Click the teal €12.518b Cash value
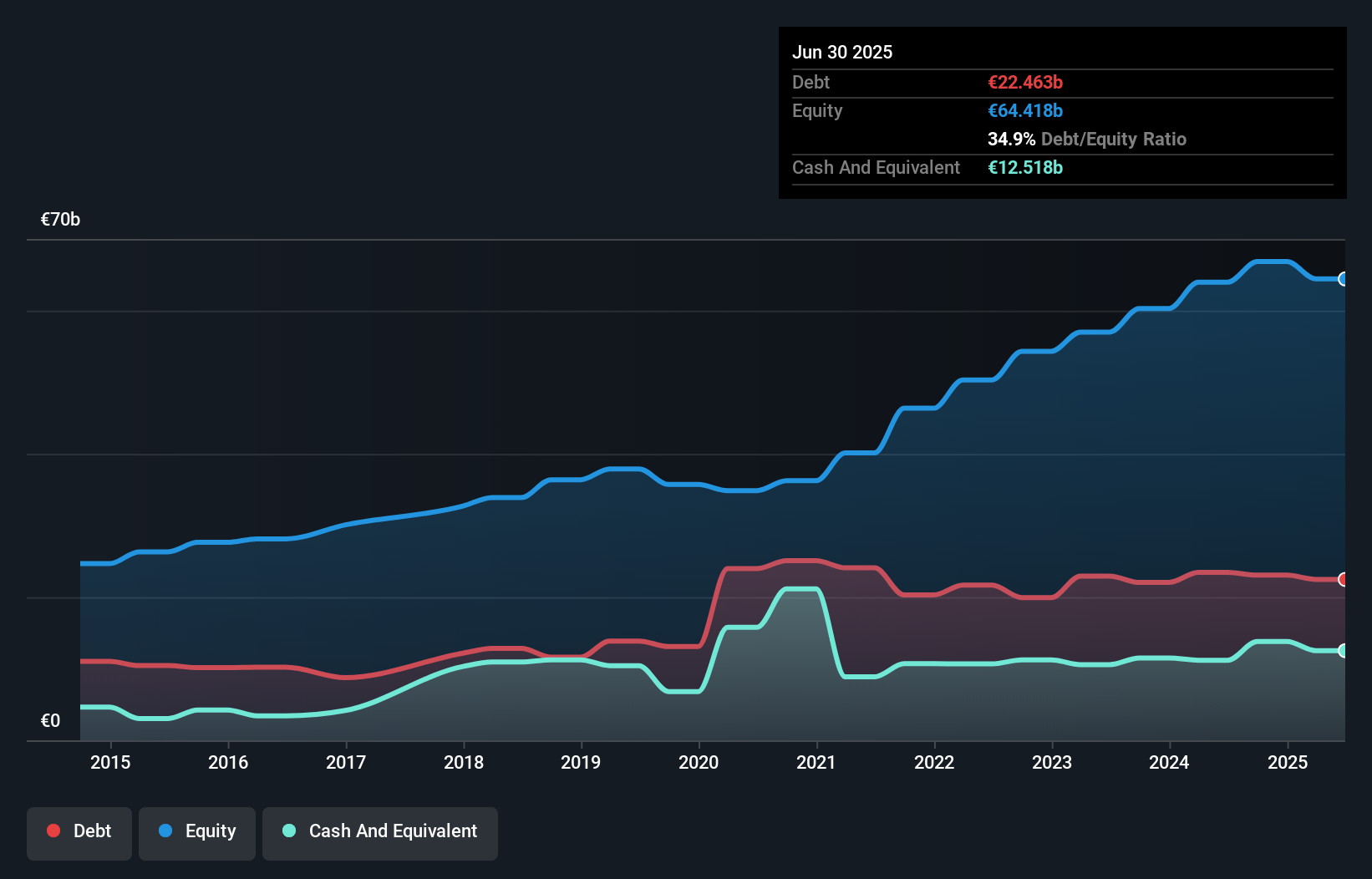1372x879 pixels. [1026, 167]
